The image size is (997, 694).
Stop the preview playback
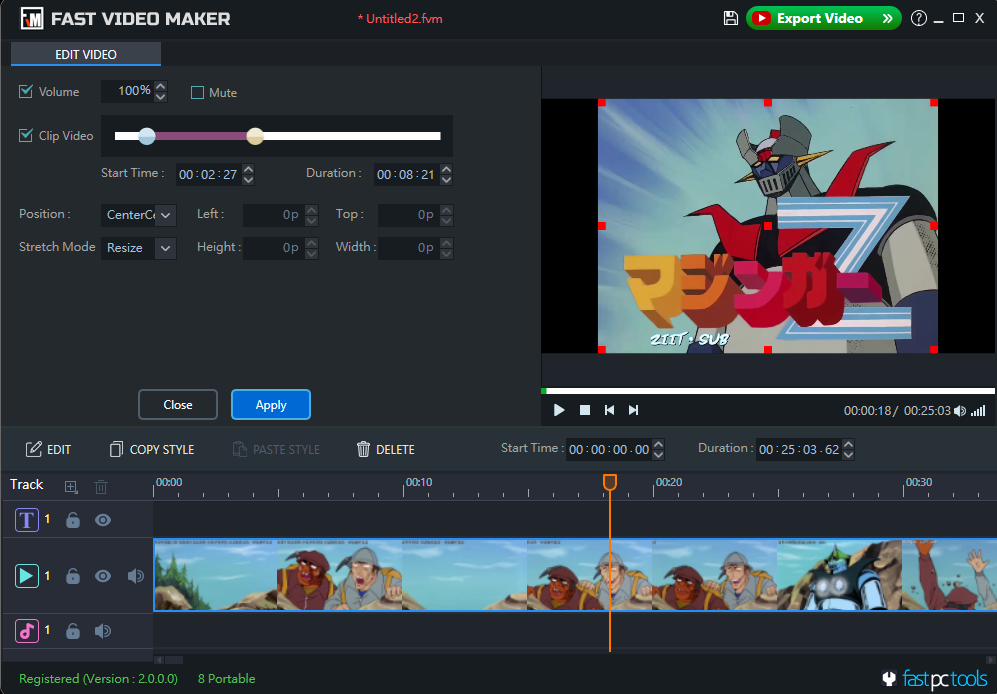[x=585, y=410]
